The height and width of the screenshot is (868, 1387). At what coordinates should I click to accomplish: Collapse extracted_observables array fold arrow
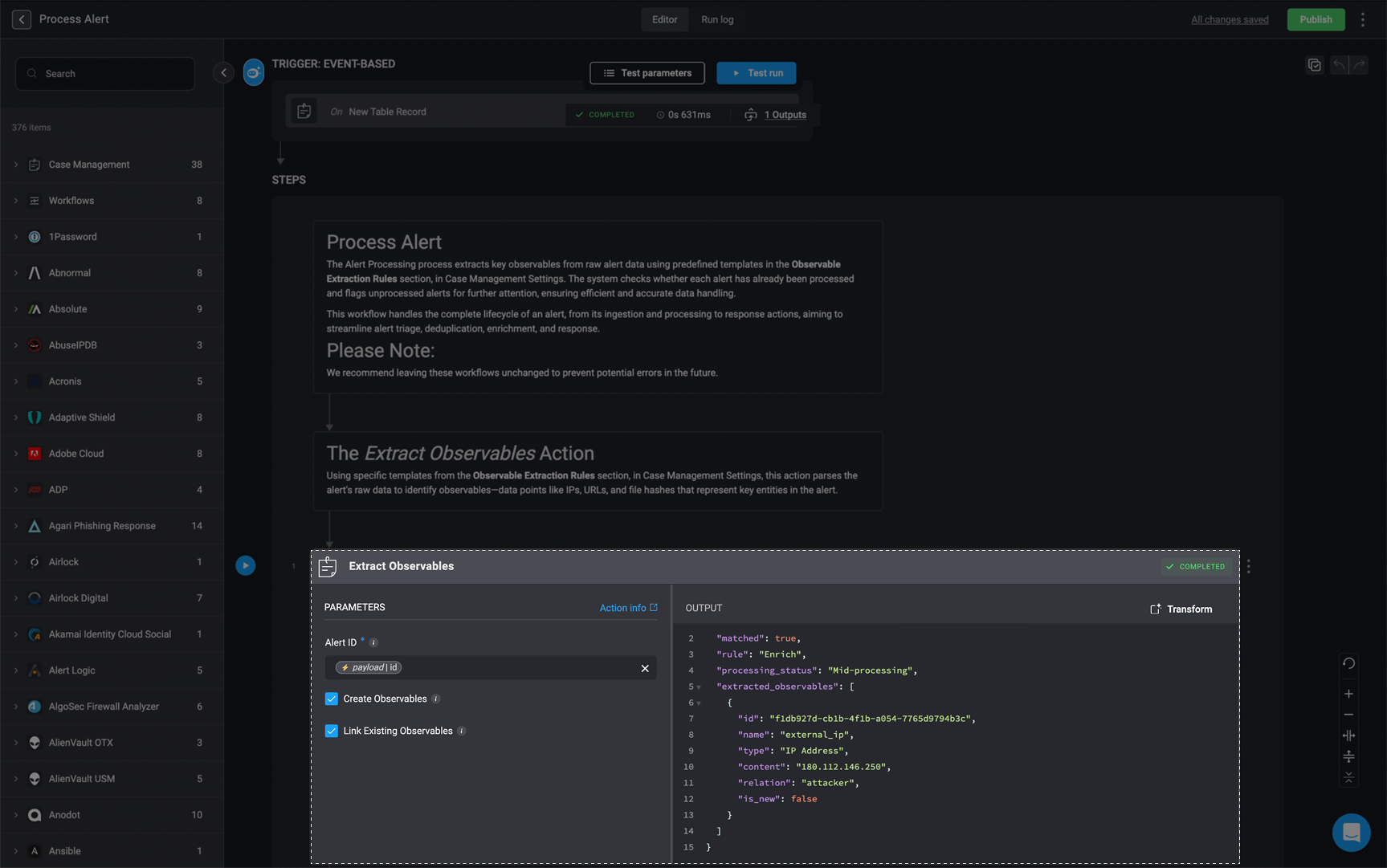click(x=699, y=687)
